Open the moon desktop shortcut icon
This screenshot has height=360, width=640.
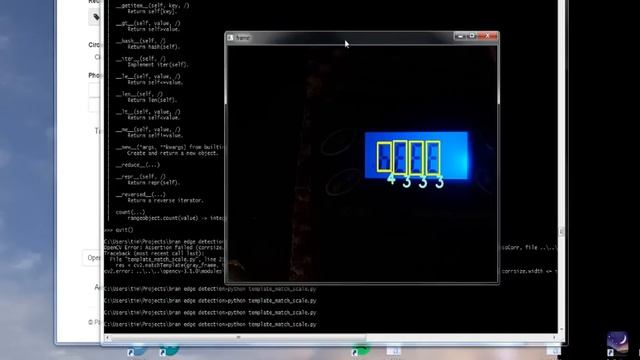click(x=617, y=342)
